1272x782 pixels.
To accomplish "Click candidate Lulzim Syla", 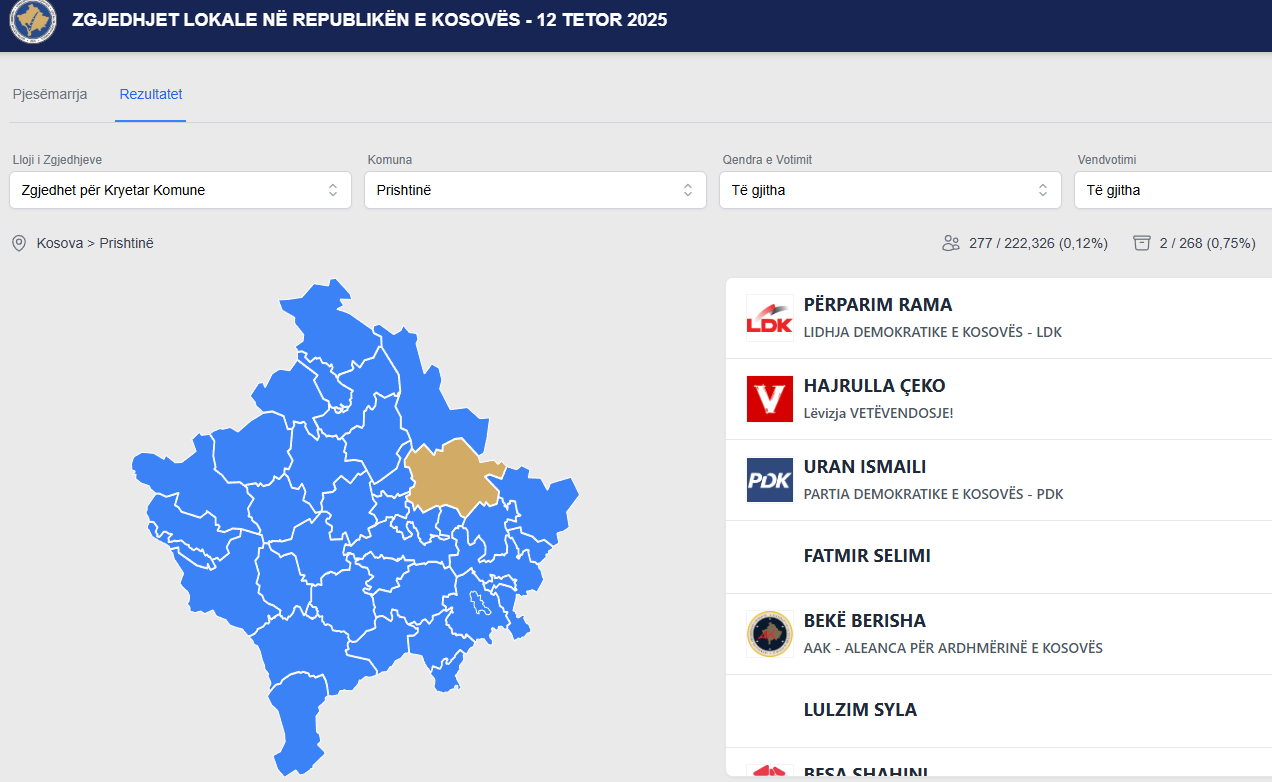I will [x=860, y=710].
